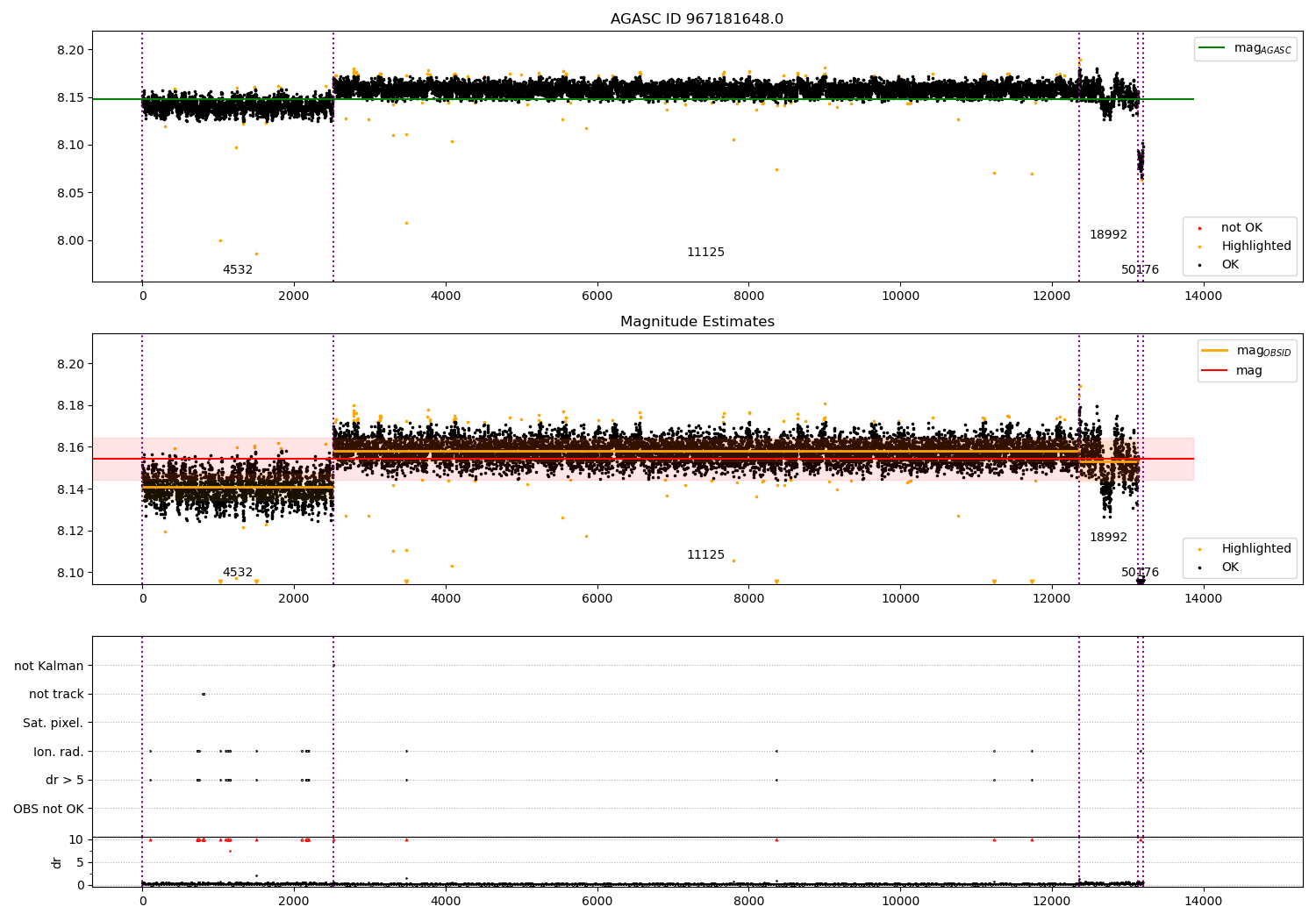This screenshot has width=1316, height=921.
Task: Click obsid label '50176' in the middle panel
Action: (x=1140, y=573)
